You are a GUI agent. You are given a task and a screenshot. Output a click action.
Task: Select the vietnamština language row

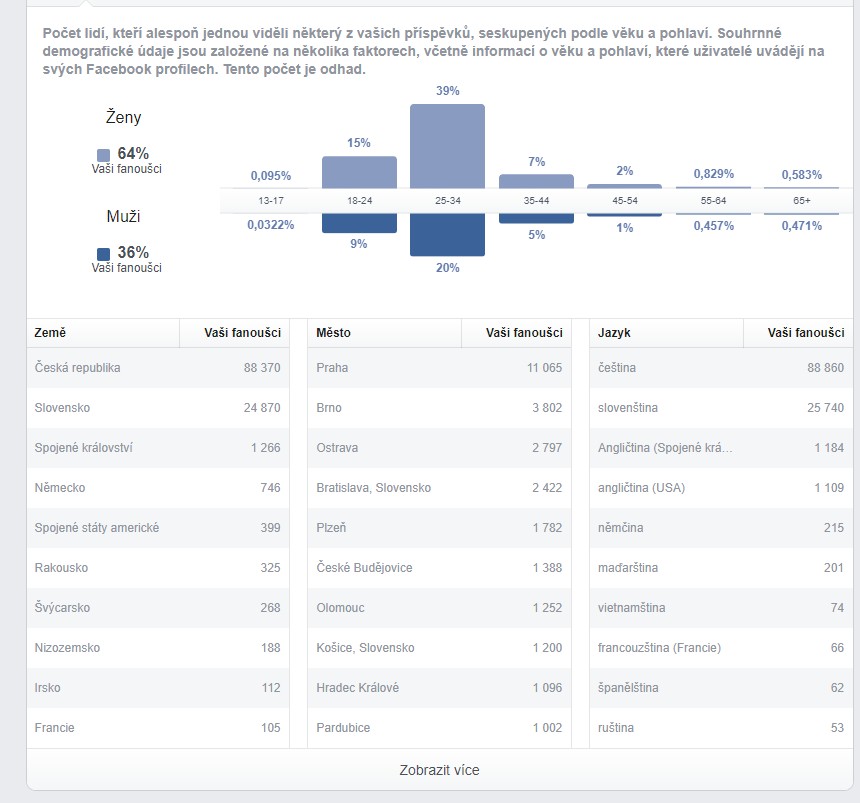(x=721, y=608)
